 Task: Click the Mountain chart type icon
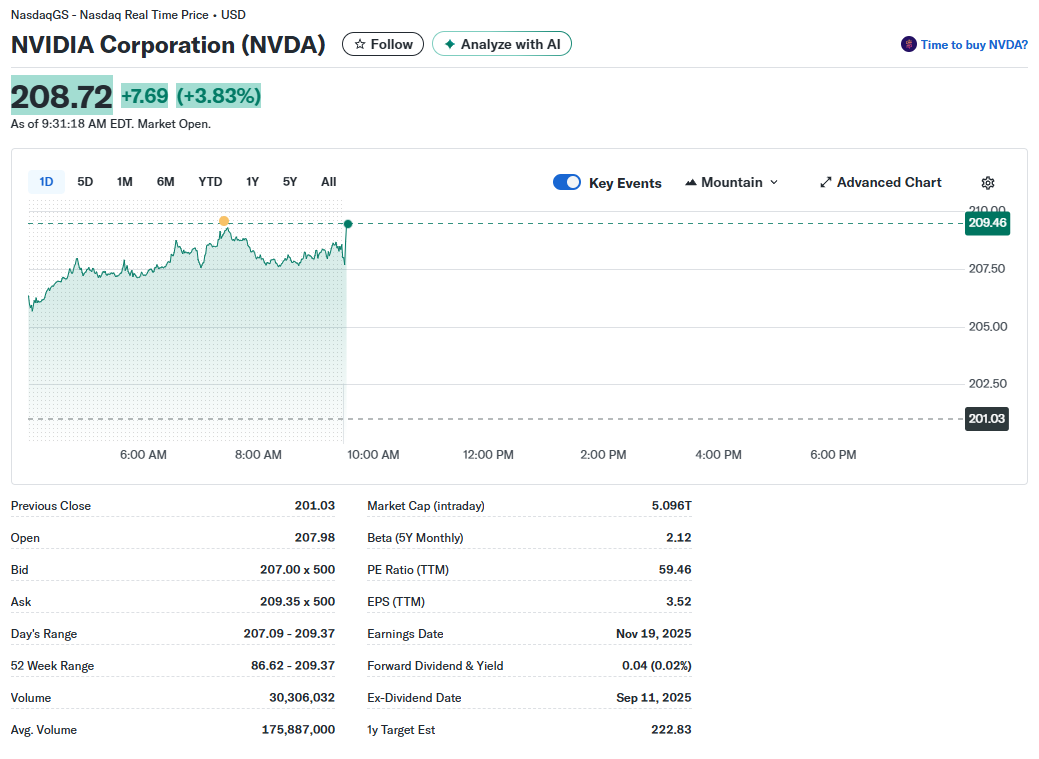point(691,183)
